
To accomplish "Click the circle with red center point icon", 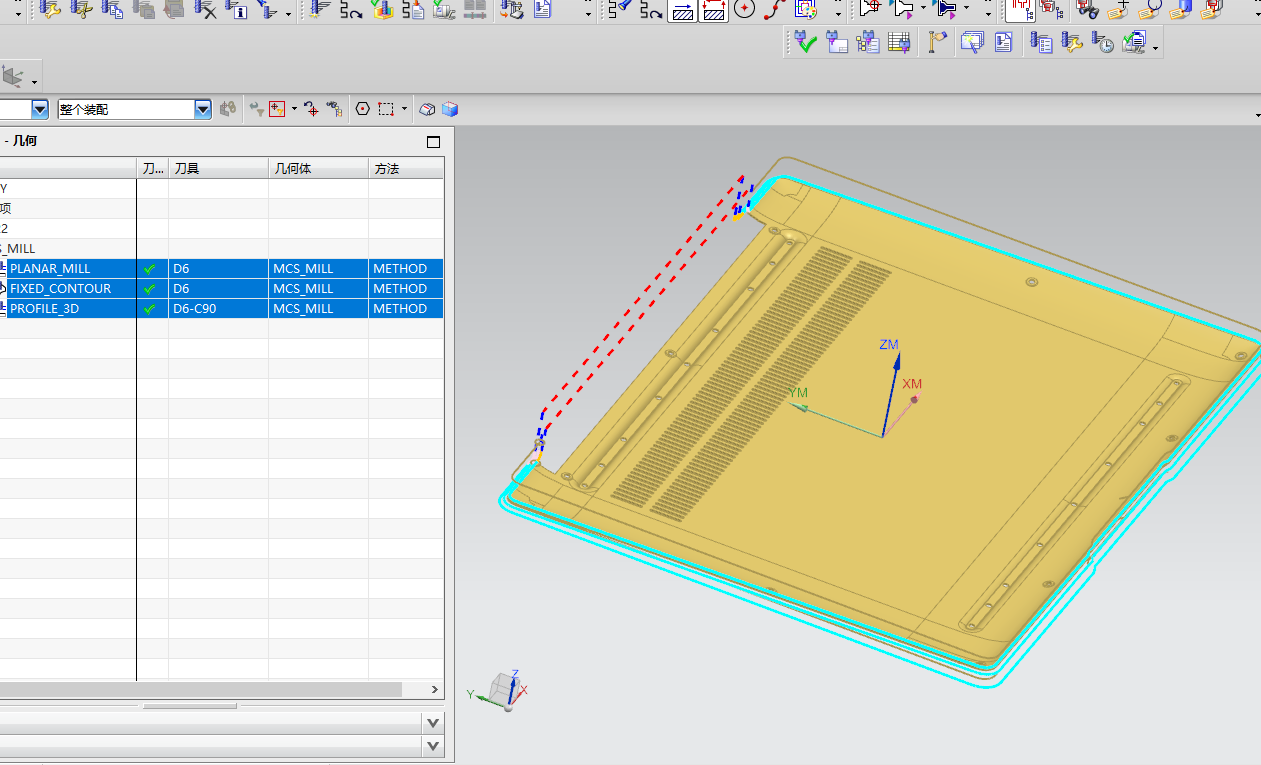I will click(744, 9).
